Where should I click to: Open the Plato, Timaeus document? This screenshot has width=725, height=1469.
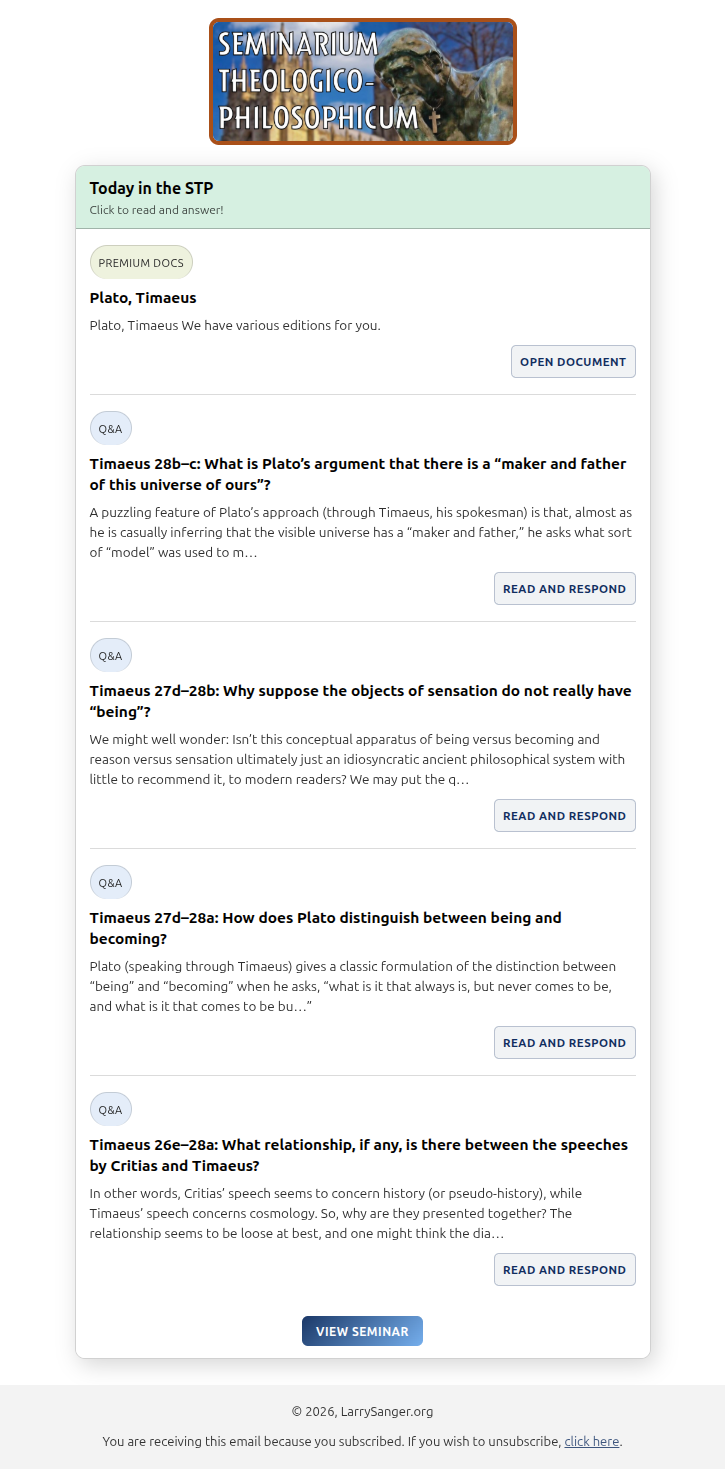pyautogui.click(x=573, y=362)
